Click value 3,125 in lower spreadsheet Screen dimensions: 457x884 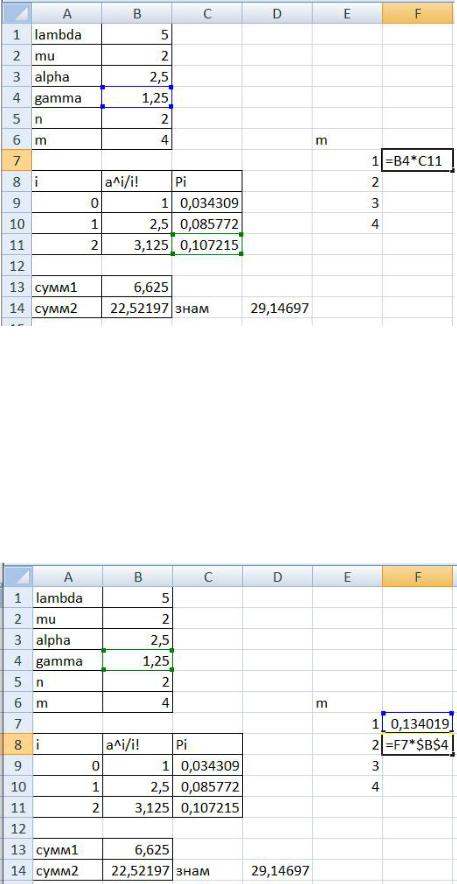point(137,808)
